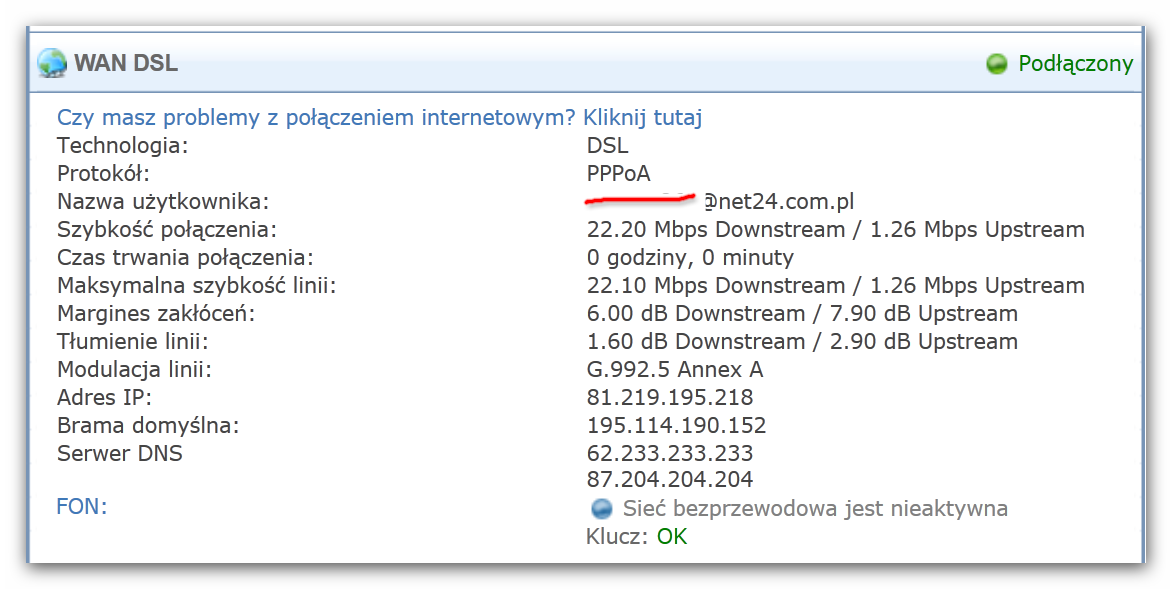
Task: Click the Margines zakłóceń noise margin value
Action: pyautogui.click(x=802, y=313)
